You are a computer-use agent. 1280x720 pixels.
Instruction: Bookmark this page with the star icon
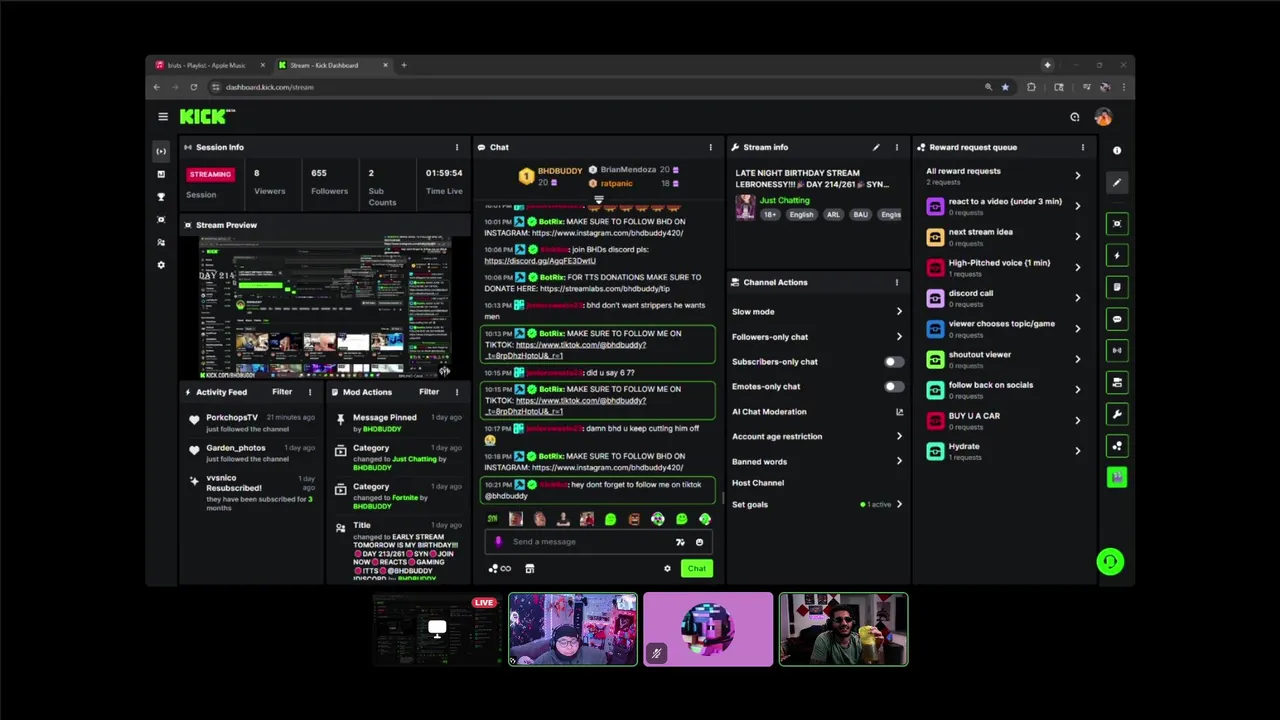click(1005, 87)
